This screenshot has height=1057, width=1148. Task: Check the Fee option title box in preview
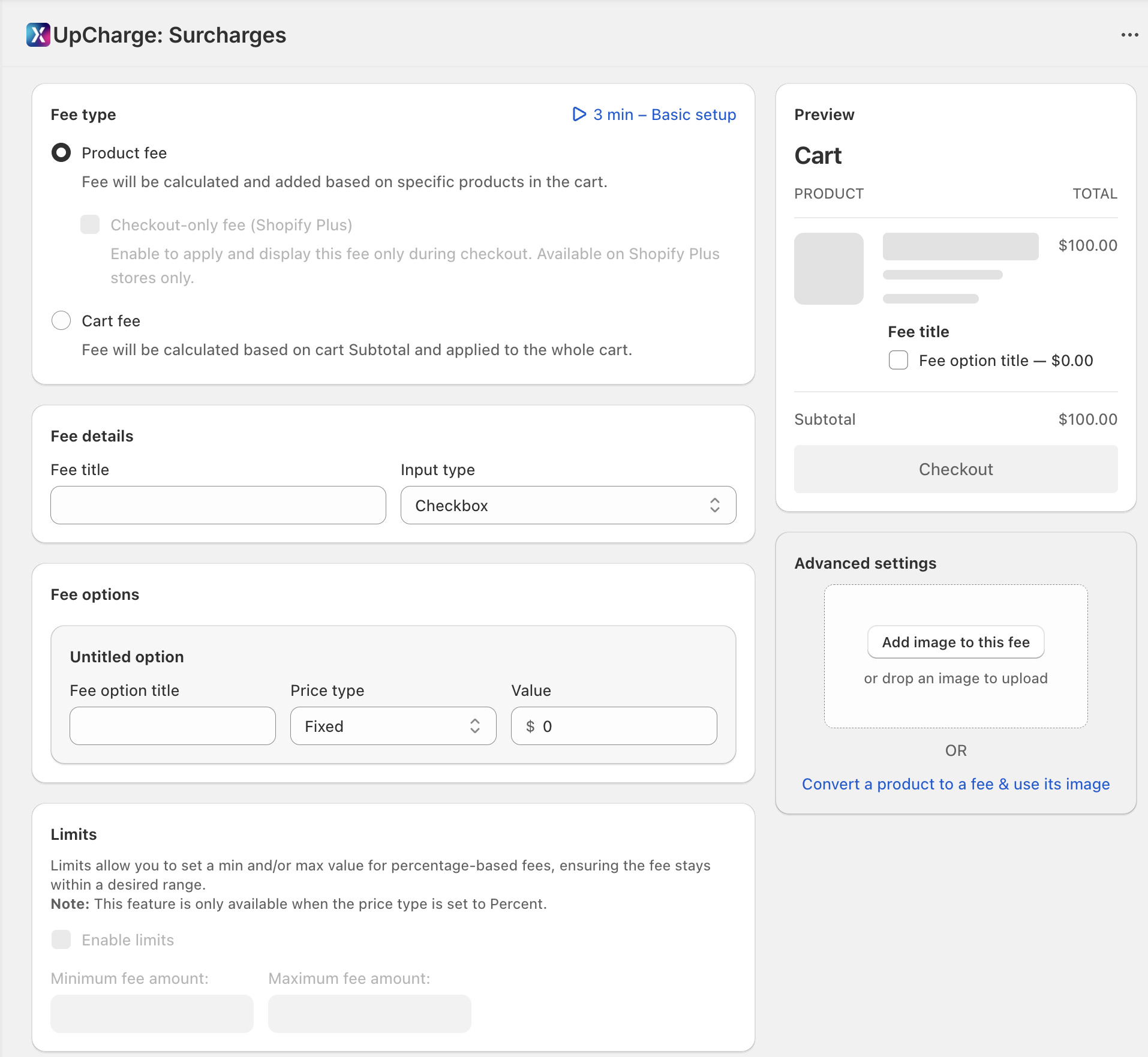pyautogui.click(x=898, y=360)
